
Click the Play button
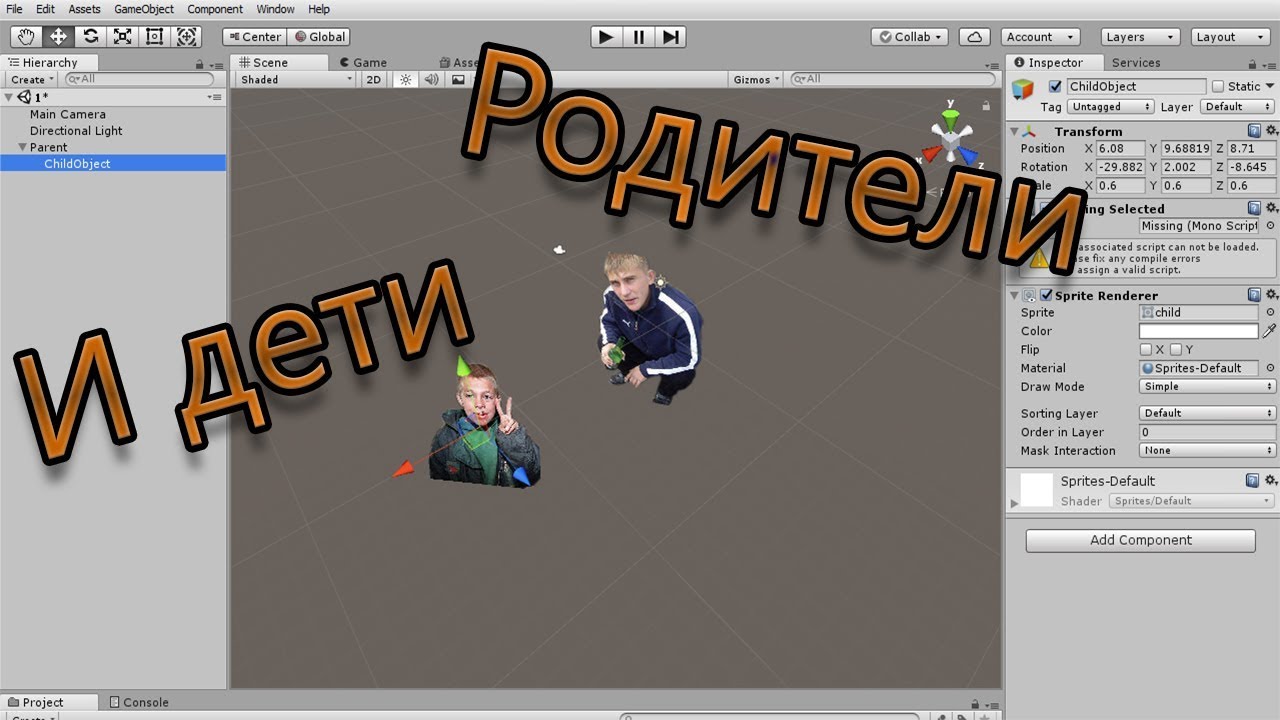point(606,37)
